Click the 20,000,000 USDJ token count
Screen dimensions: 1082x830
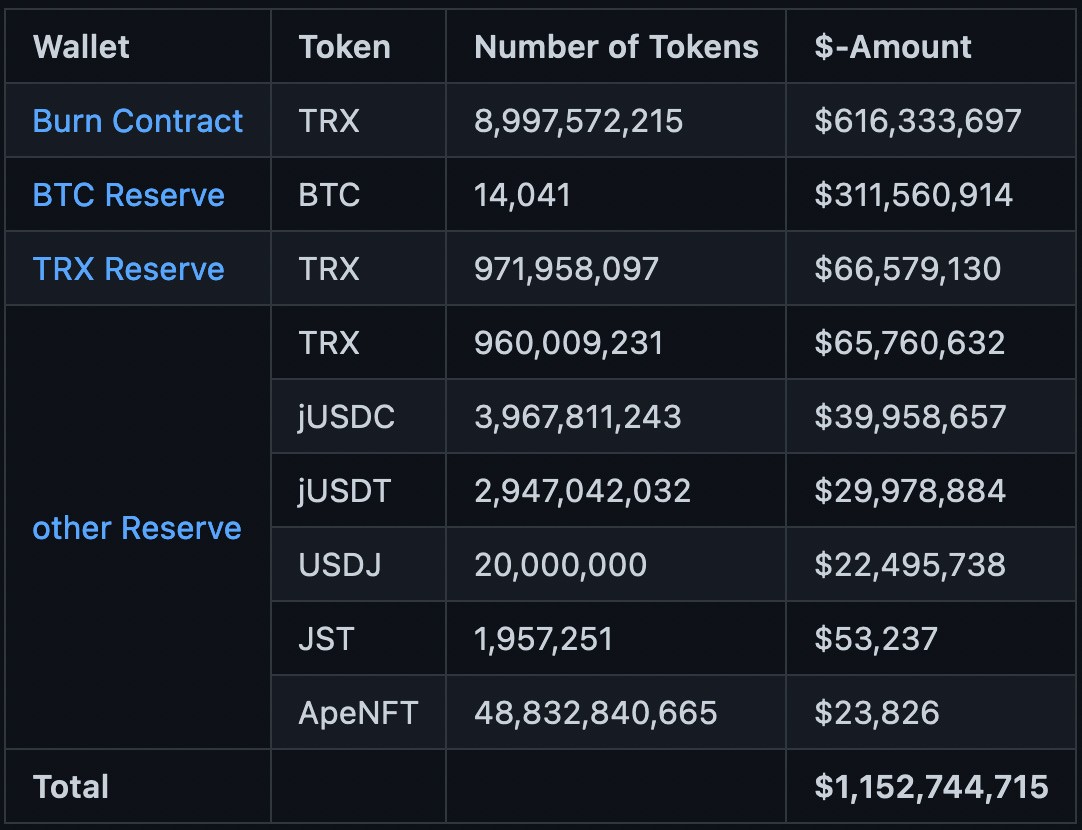560,565
